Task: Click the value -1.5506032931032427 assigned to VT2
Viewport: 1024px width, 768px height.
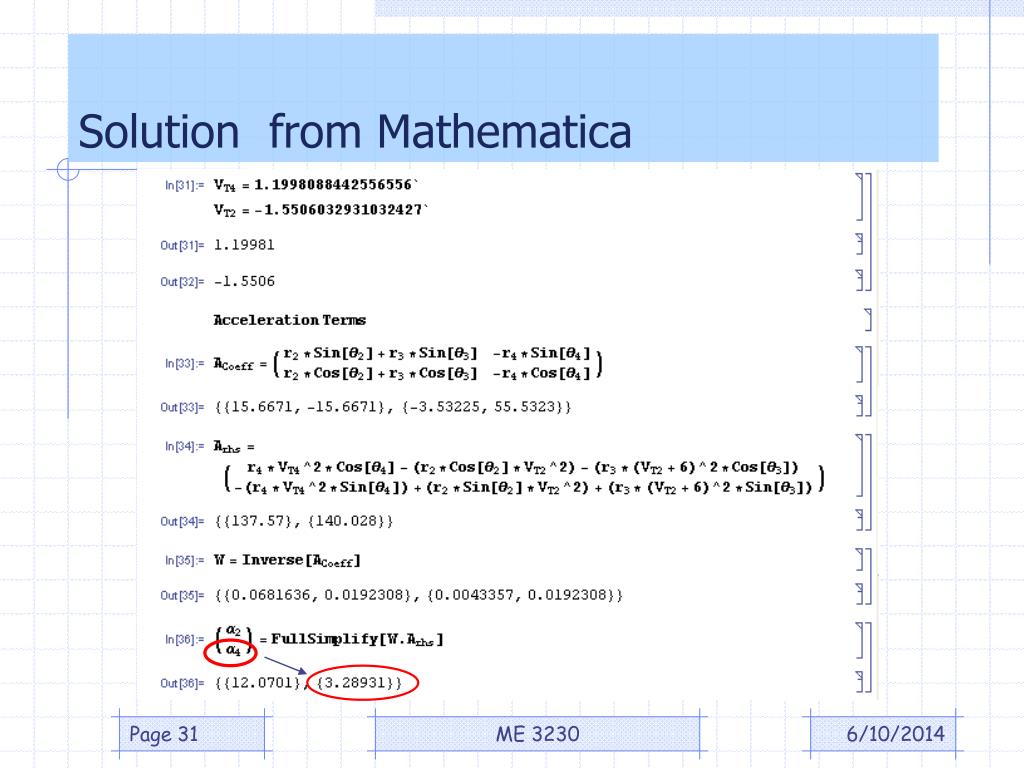Action: pyautogui.click(x=341, y=210)
